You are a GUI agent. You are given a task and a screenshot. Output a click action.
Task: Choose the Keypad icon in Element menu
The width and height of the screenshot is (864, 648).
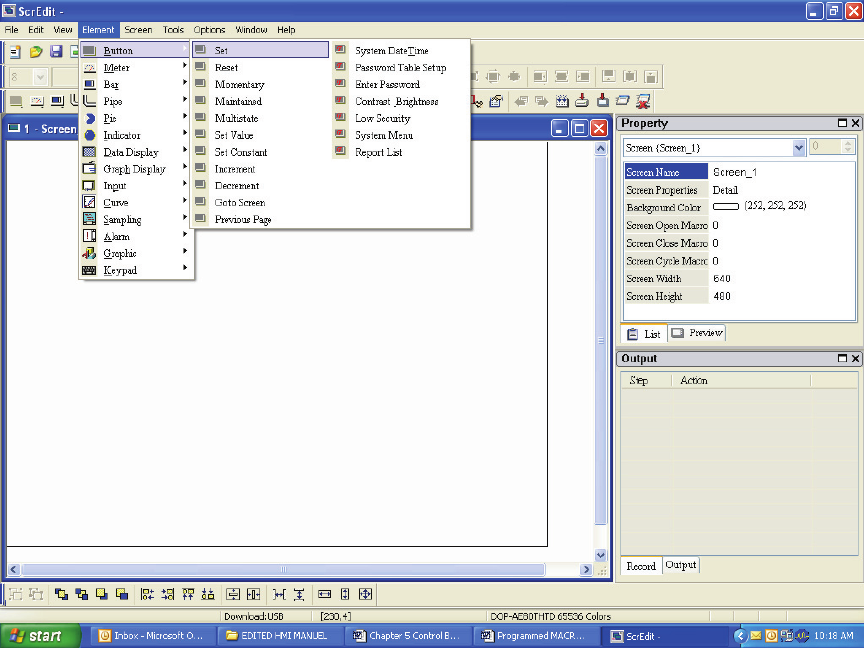[89, 270]
